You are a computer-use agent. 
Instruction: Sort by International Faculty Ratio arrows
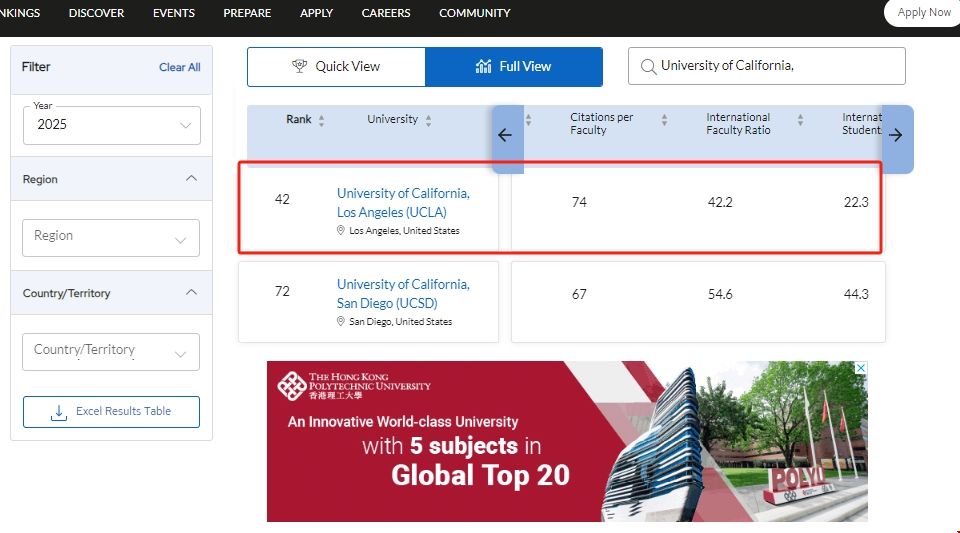click(x=800, y=120)
